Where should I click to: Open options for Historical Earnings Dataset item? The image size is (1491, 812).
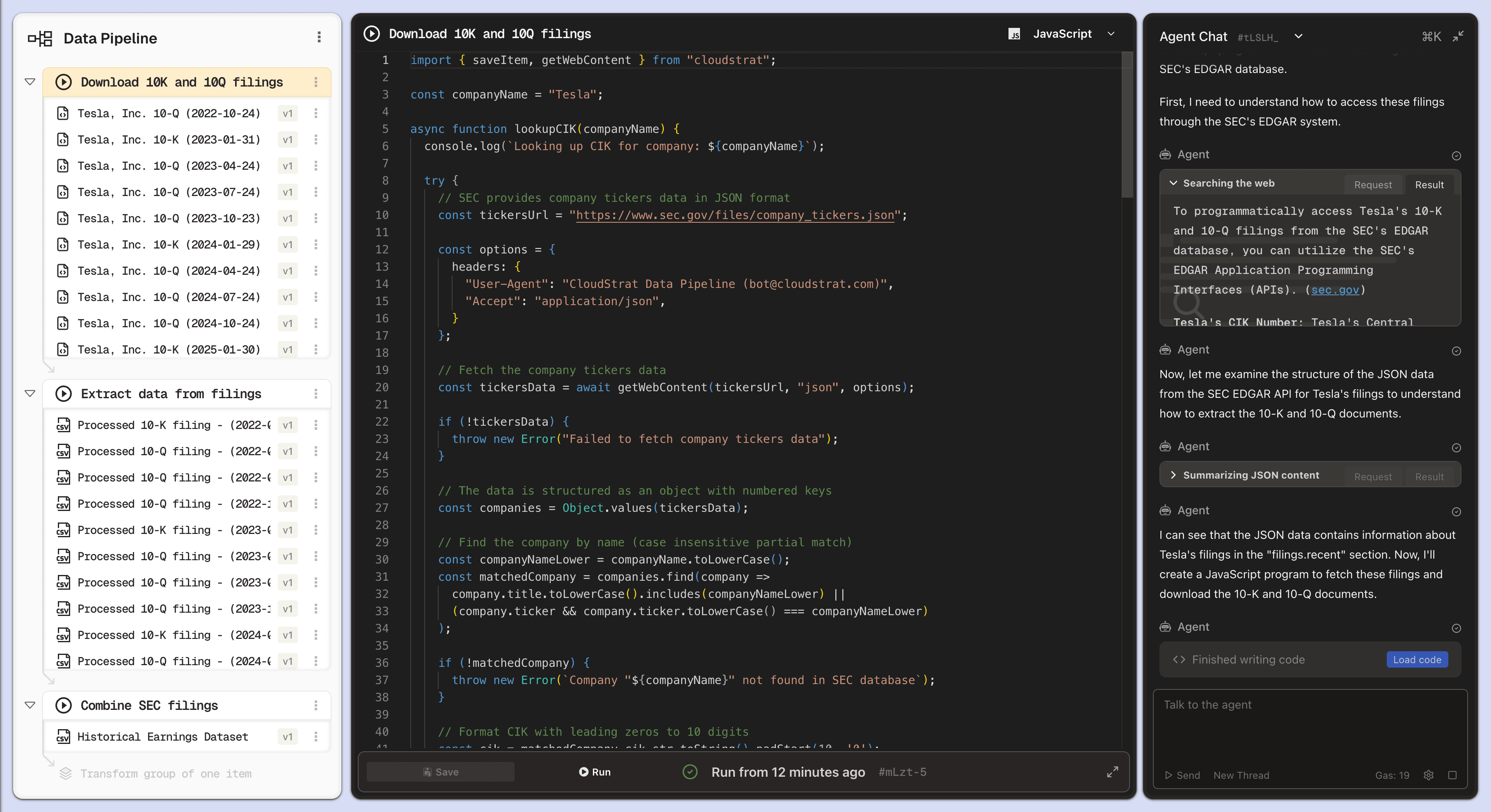pyautogui.click(x=316, y=737)
